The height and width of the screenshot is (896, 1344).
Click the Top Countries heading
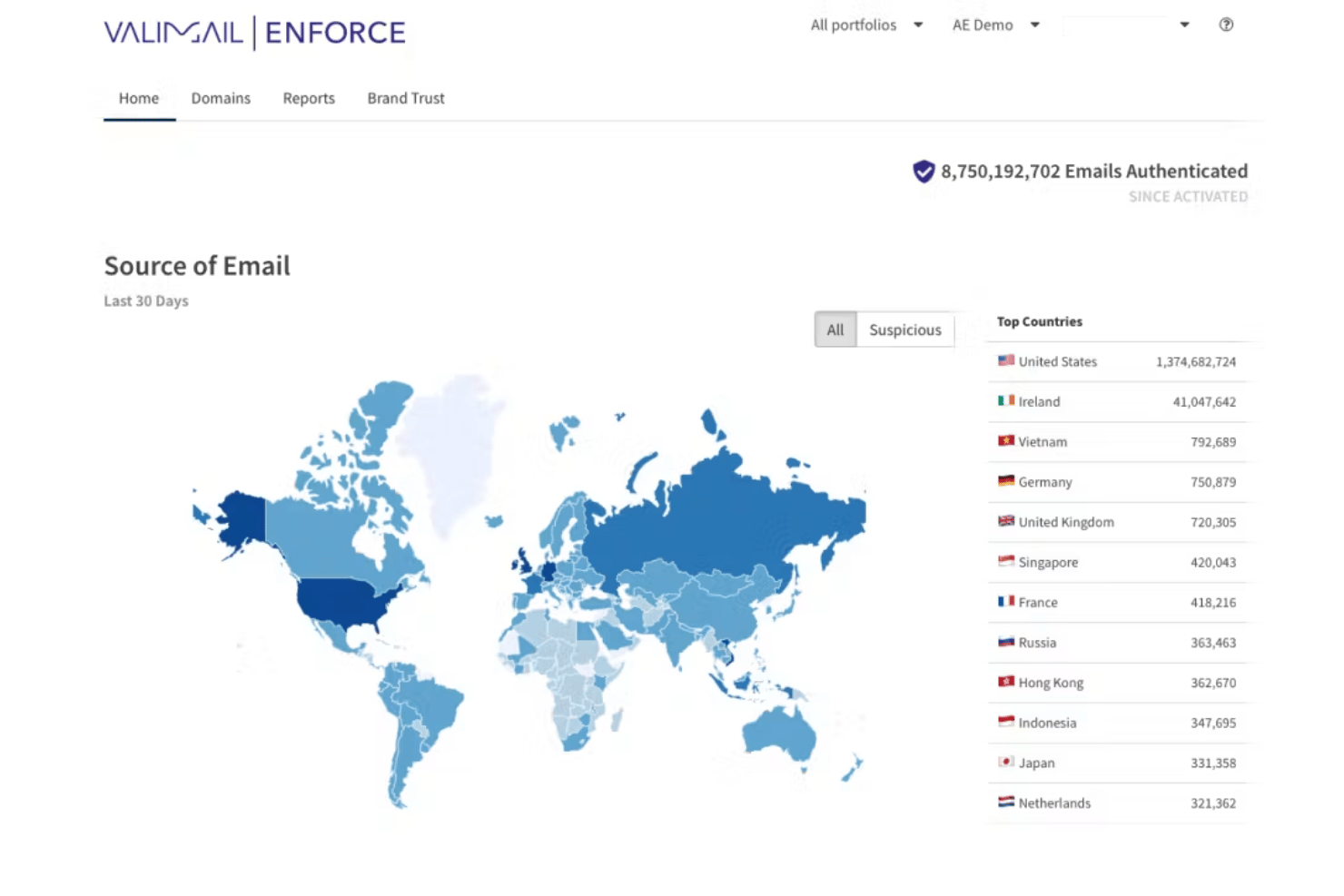1040,321
